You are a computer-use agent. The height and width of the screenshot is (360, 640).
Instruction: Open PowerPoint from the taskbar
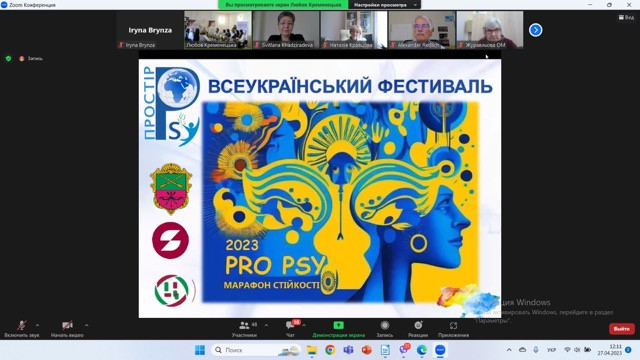(x=367, y=350)
